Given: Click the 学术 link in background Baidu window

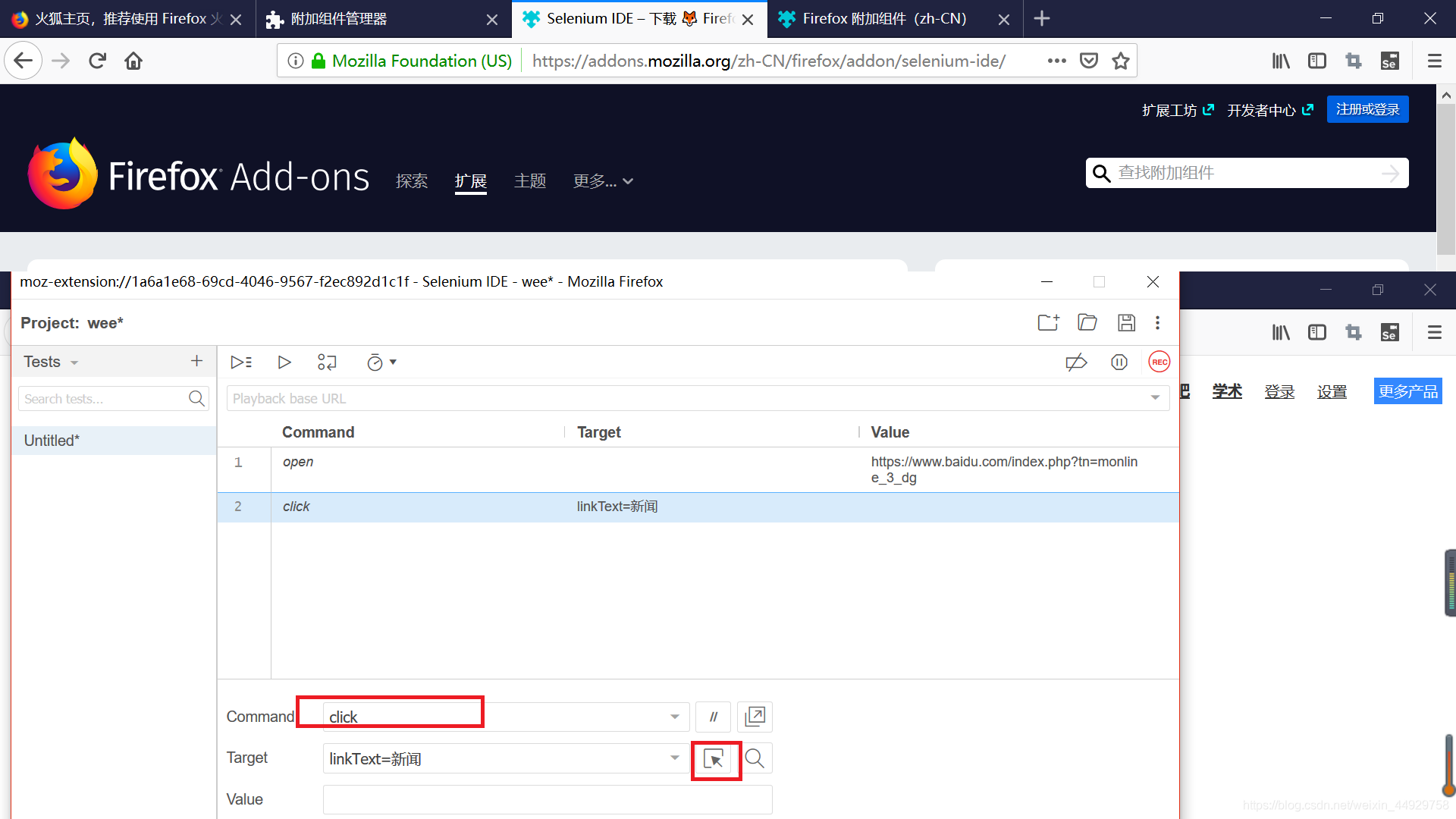Looking at the screenshot, I should (1227, 391).
